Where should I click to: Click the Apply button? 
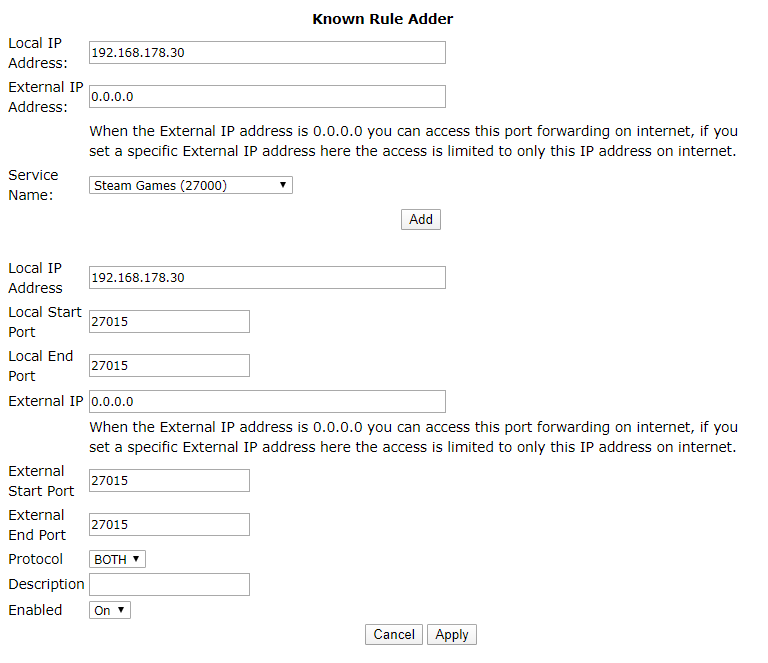click(452, 634)
